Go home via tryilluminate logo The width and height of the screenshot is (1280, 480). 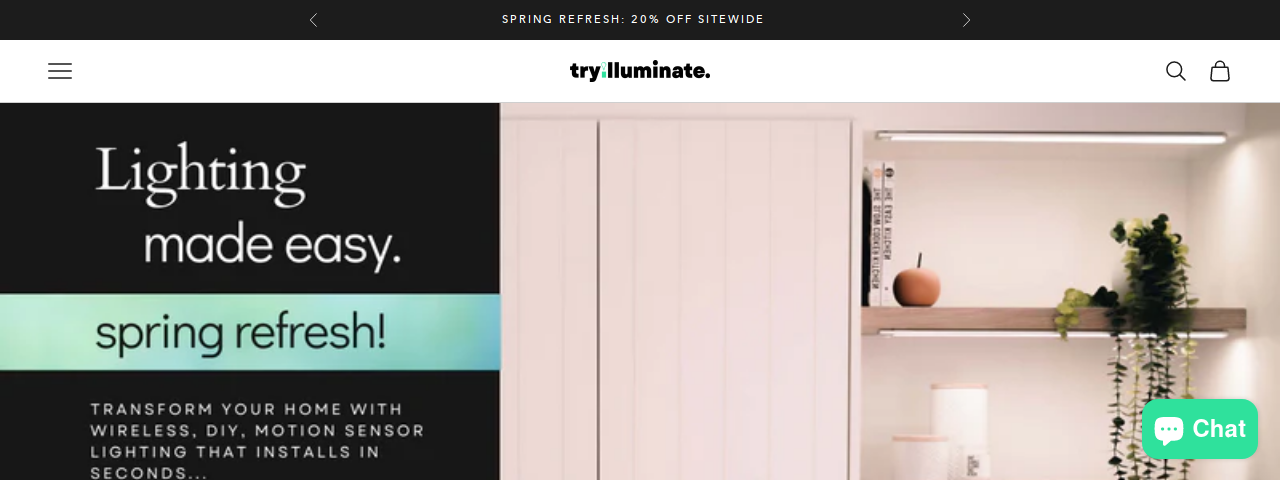pos(640,71)
